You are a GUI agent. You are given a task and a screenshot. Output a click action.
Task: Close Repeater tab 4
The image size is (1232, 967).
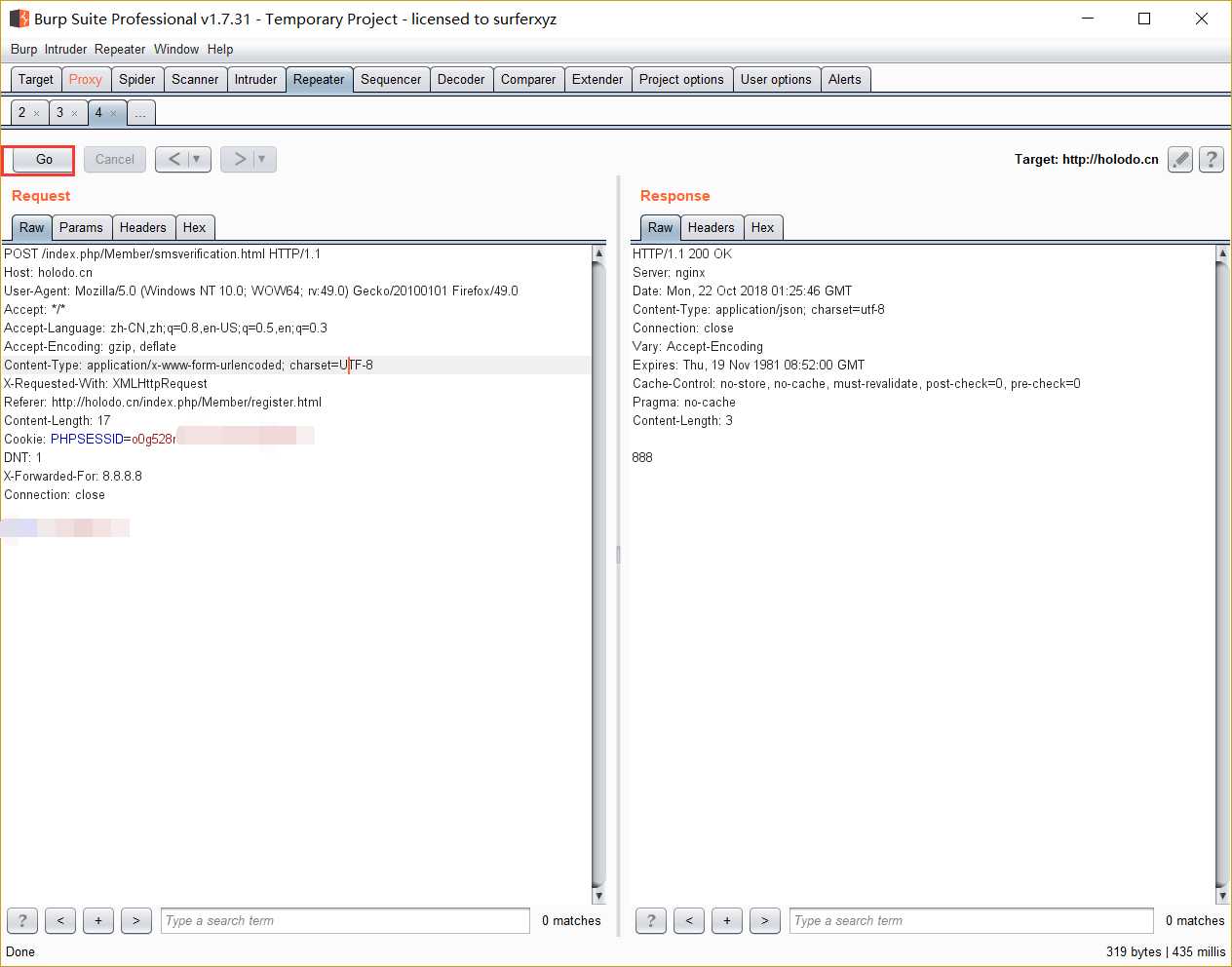[x=113, y=114]
